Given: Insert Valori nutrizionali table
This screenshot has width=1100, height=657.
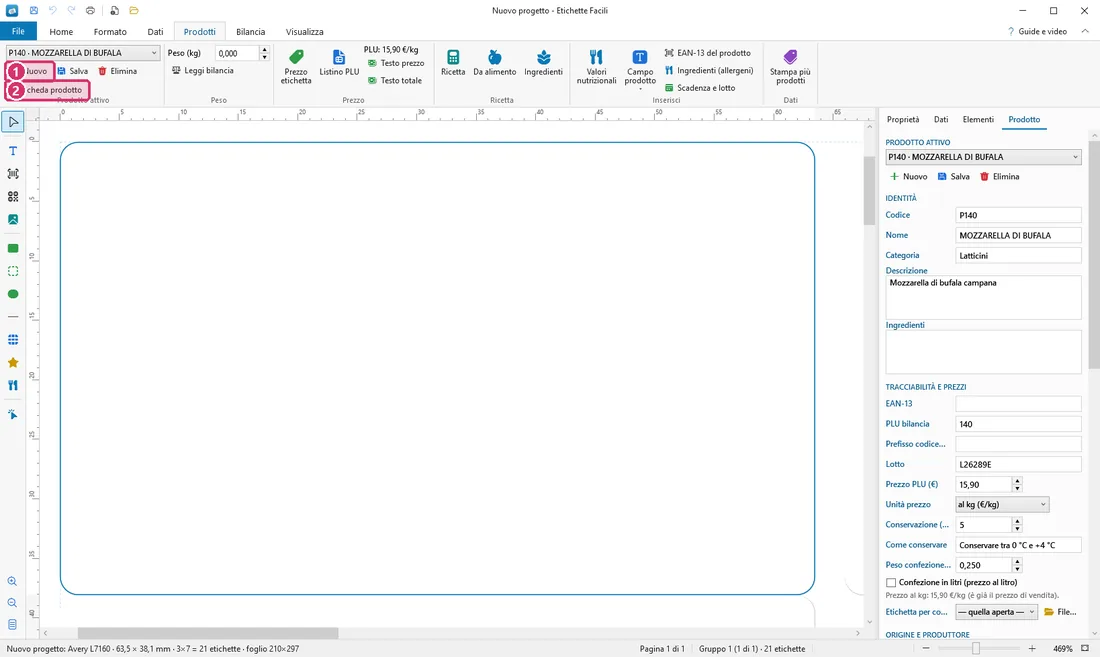Looking at the screenshot, I should (x=596, y=67).
